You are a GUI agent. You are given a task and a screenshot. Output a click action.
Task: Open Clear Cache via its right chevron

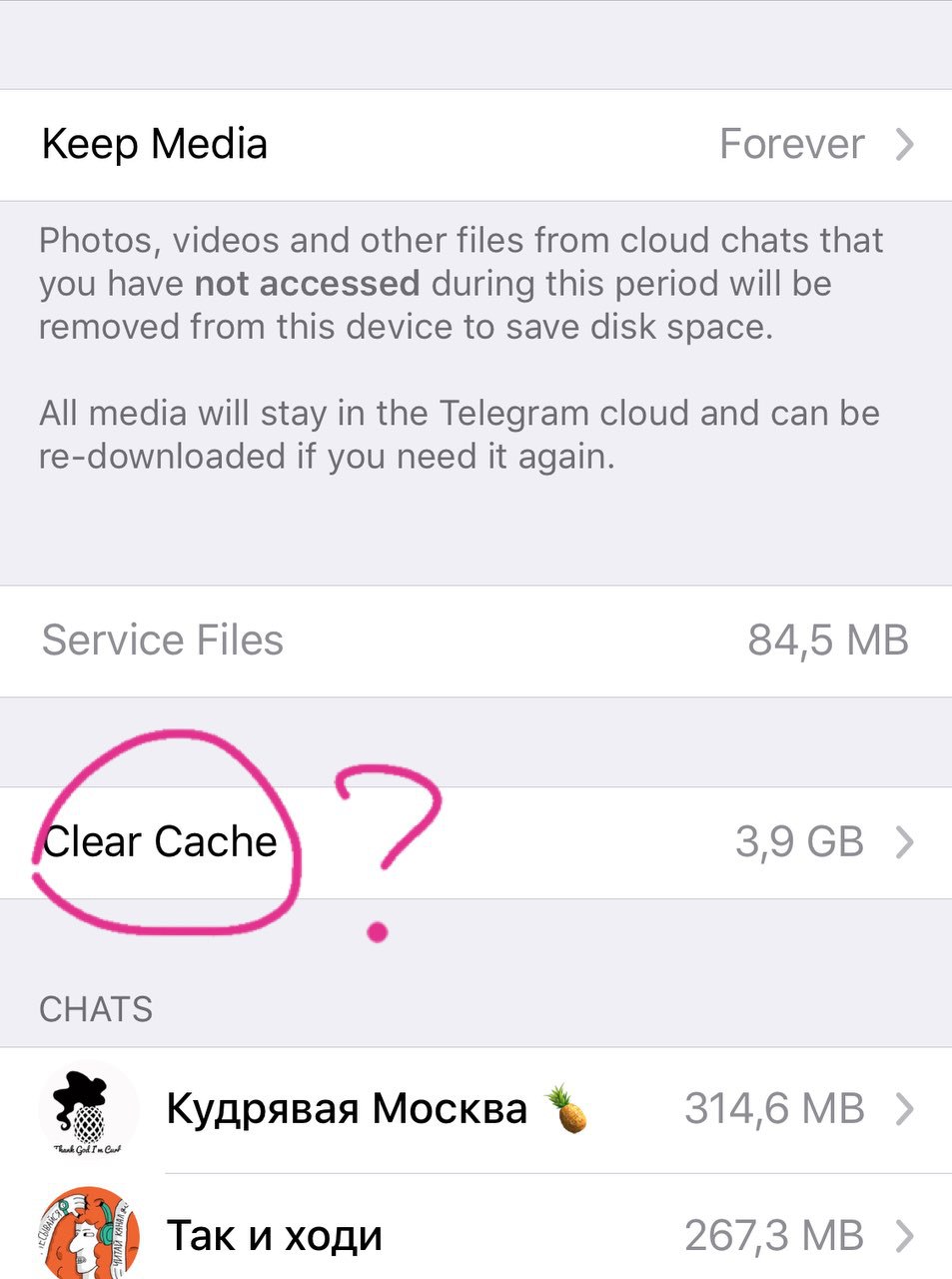click(905, 842)
